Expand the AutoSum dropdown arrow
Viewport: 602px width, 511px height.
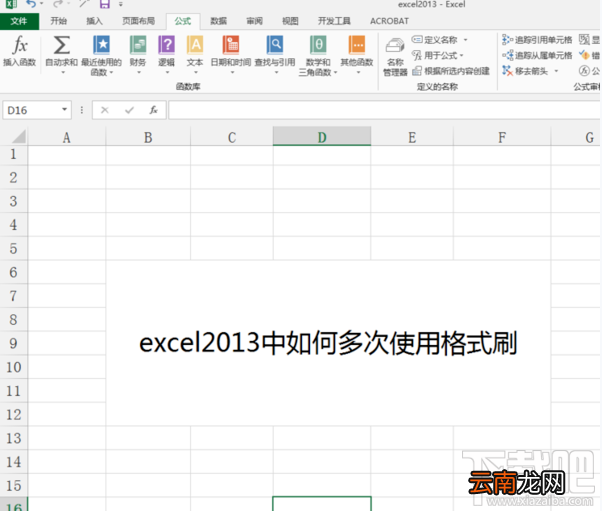pyautogui.click(x=63, y=72)
